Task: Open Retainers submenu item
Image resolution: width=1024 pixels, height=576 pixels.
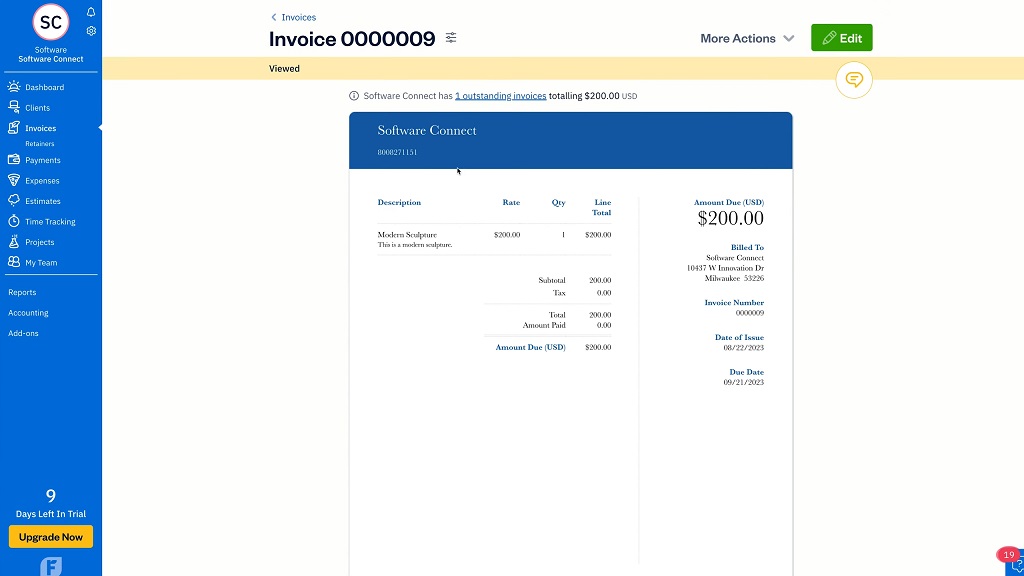Action: (40, 144)
